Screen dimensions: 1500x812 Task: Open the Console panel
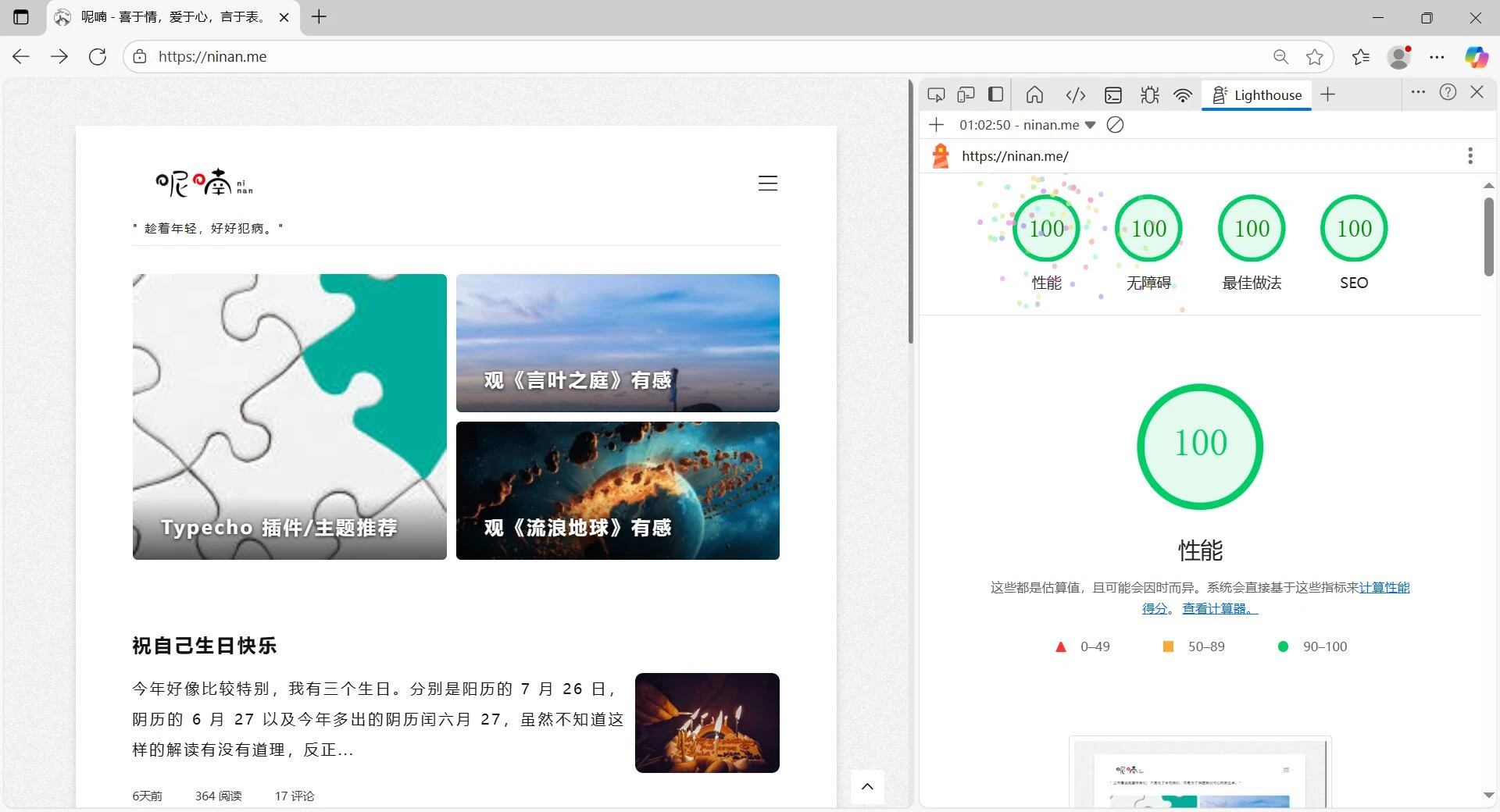(1112, 95)
